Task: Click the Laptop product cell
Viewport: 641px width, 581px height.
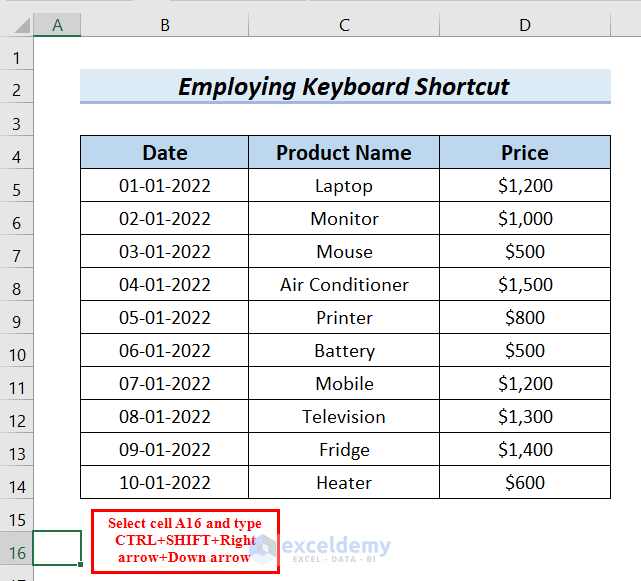Action: 344,185
